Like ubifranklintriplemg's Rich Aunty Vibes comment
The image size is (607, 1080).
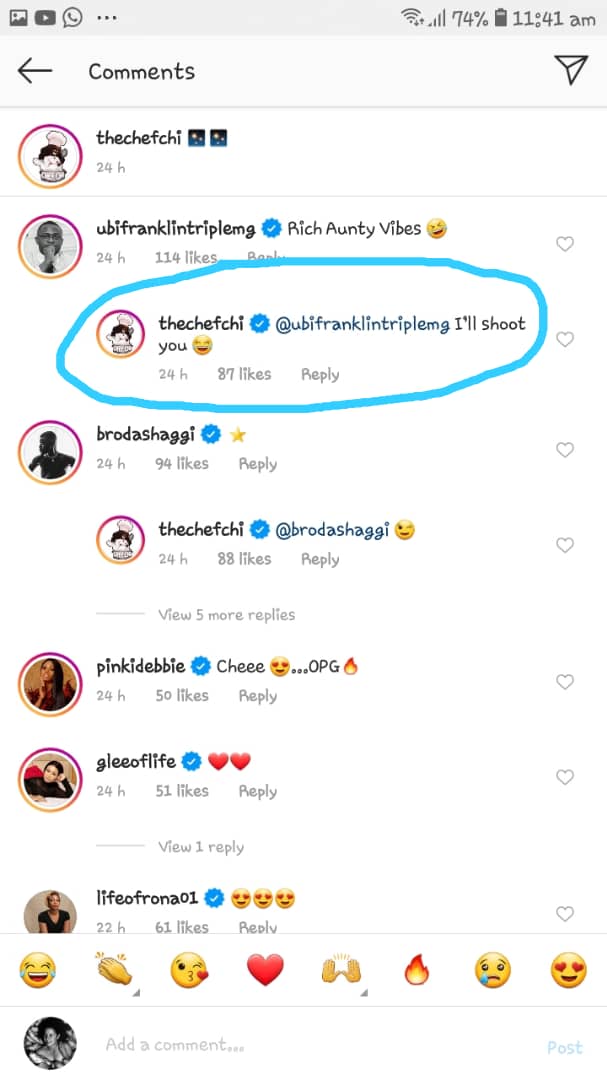point(565,243)
